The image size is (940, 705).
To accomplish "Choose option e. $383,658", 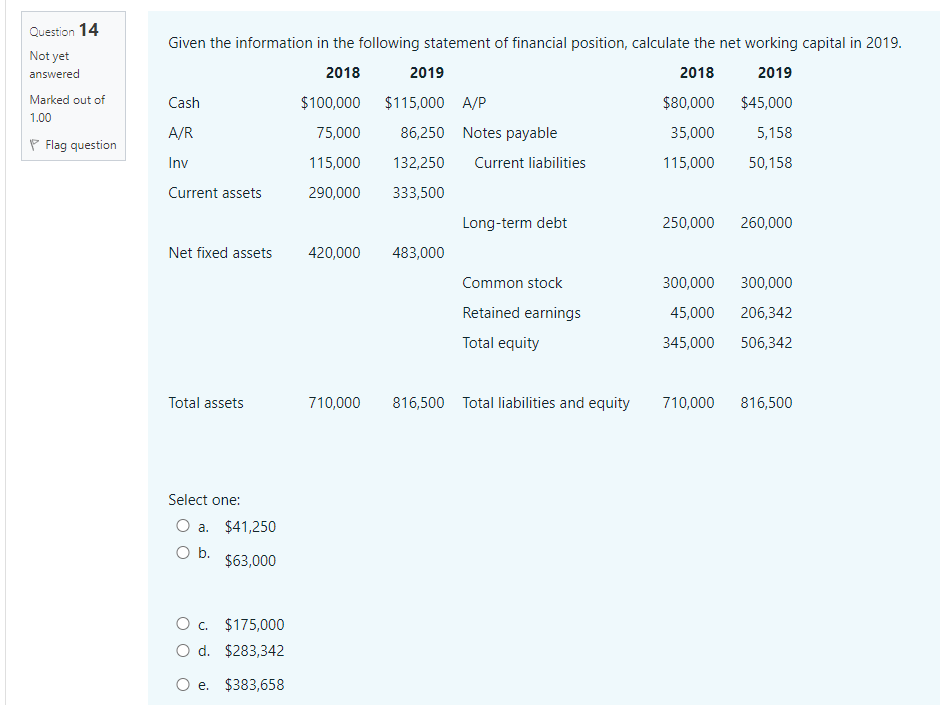I will [183, 684].
